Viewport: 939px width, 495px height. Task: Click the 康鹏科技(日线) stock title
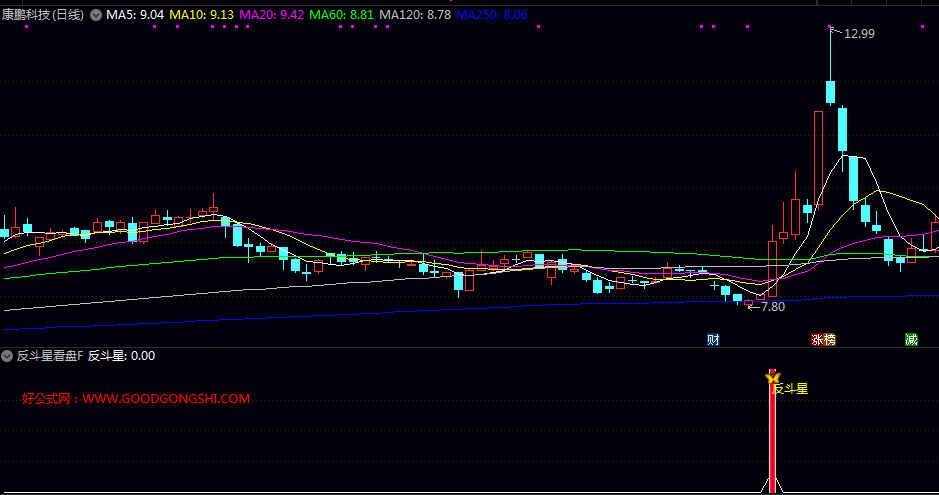[x=43, y=15]
